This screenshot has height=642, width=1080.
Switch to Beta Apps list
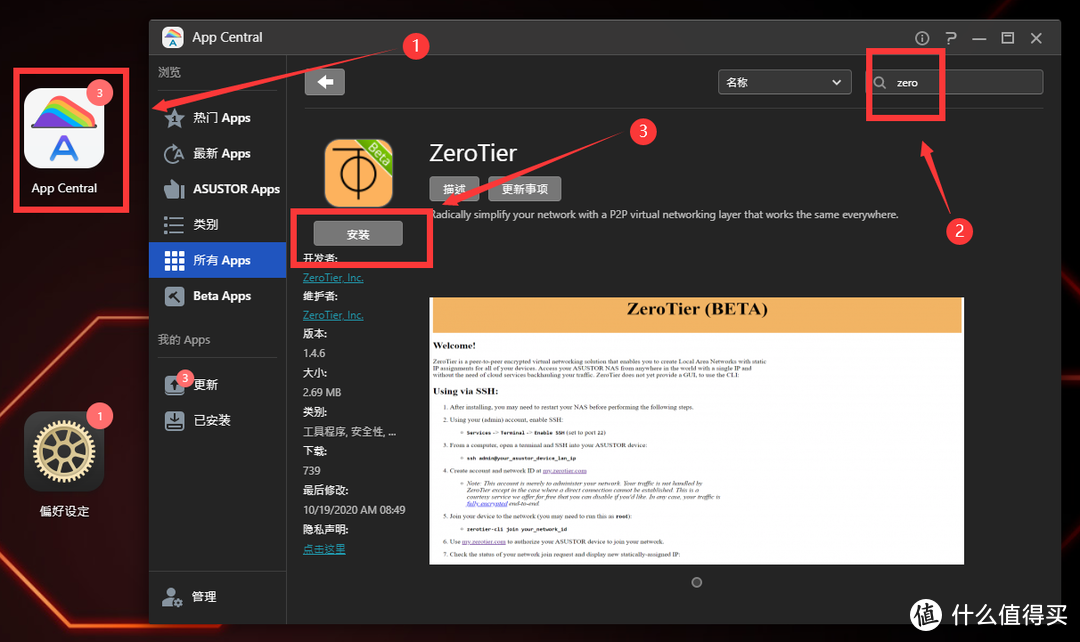coord(222,295)
